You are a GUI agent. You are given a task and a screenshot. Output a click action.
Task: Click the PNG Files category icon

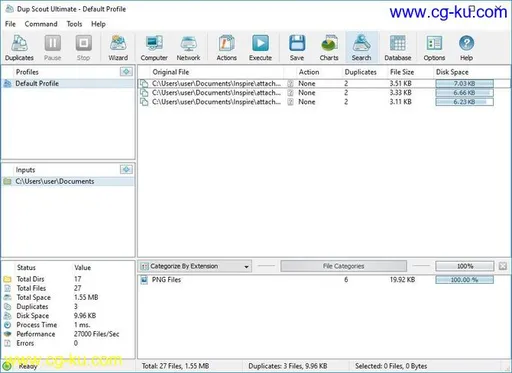point(144,280)
